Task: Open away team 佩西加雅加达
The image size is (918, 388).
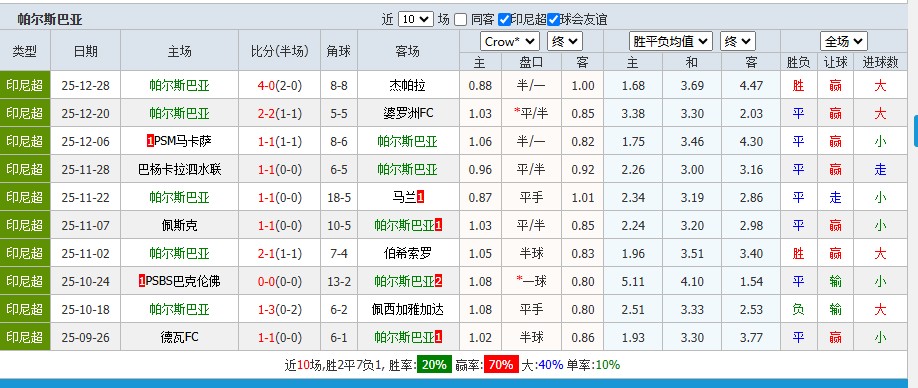Action: (407, 309)
